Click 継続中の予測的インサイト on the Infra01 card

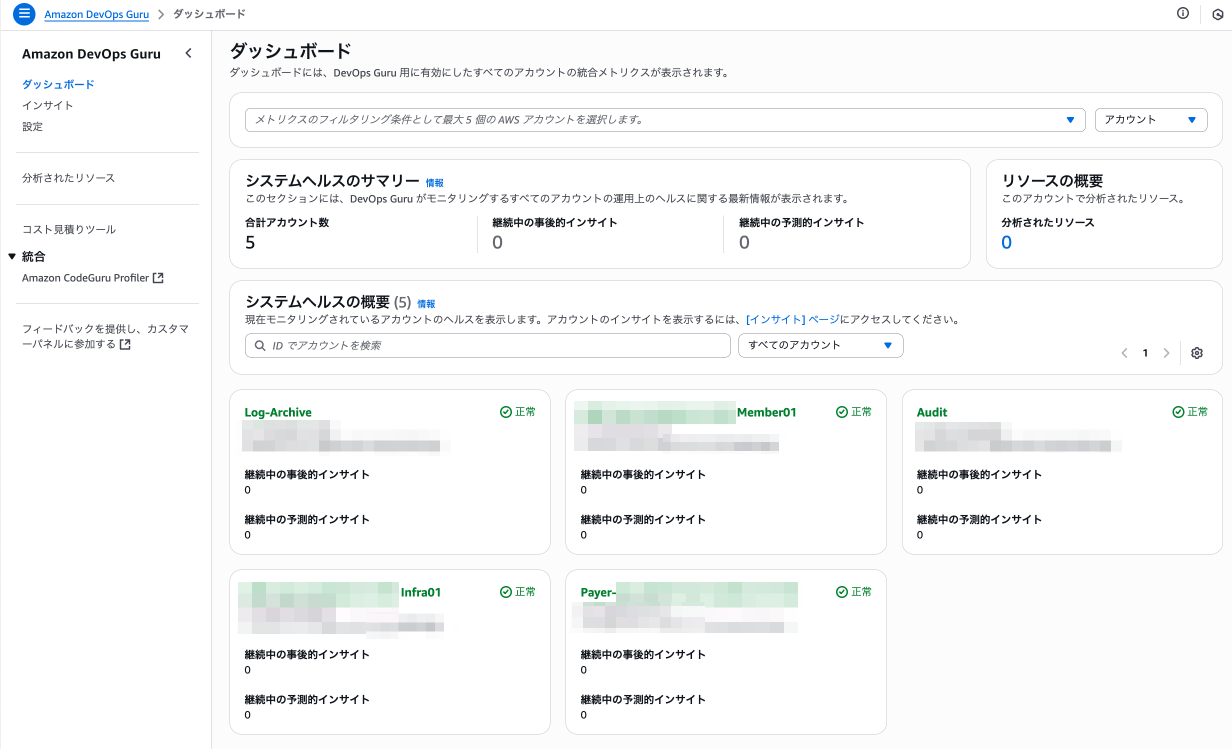pyautogui.click(x=307, y=699)
